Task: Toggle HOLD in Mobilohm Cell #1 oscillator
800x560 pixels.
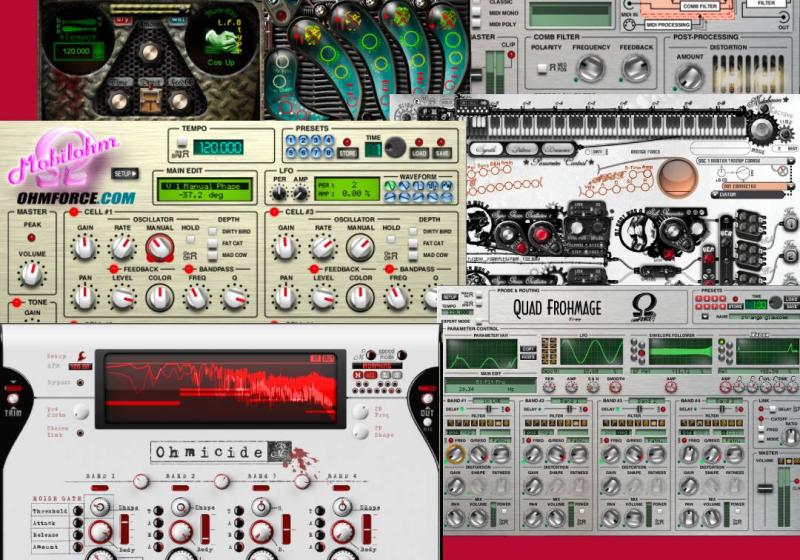Action: pyautogui.click(x=190, y=239)
